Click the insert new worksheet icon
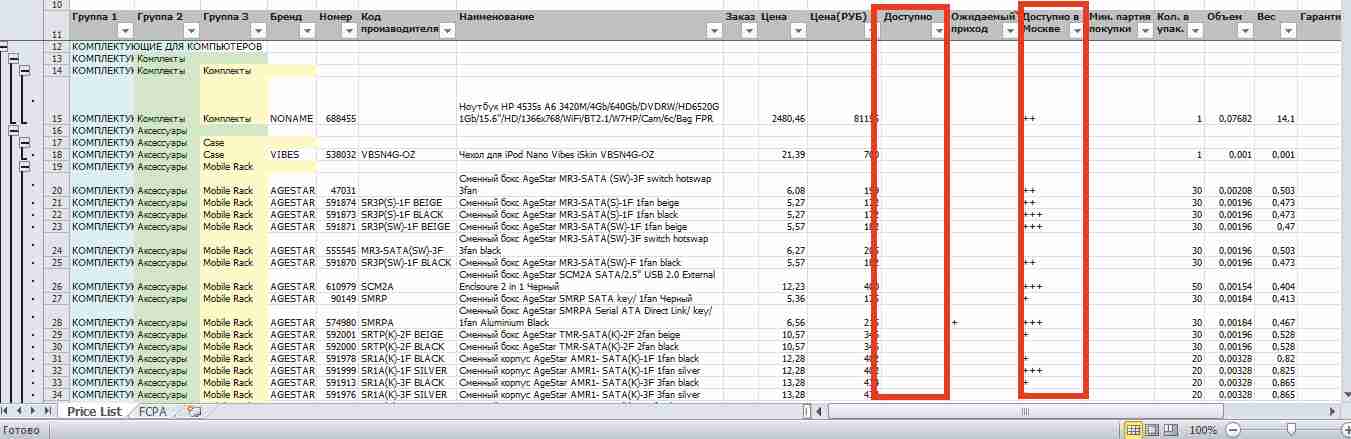The image size is (1351, 439). [x=194, y=411]
